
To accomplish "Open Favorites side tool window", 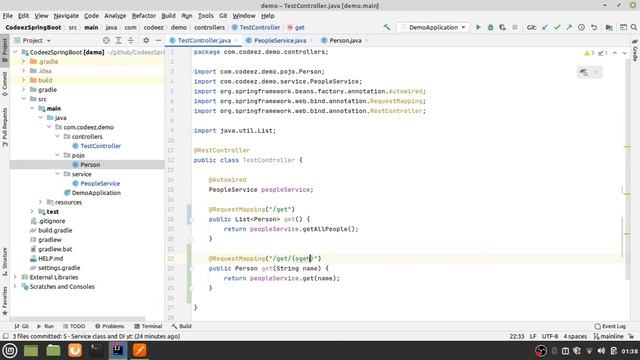I will (x=4, y=300).
